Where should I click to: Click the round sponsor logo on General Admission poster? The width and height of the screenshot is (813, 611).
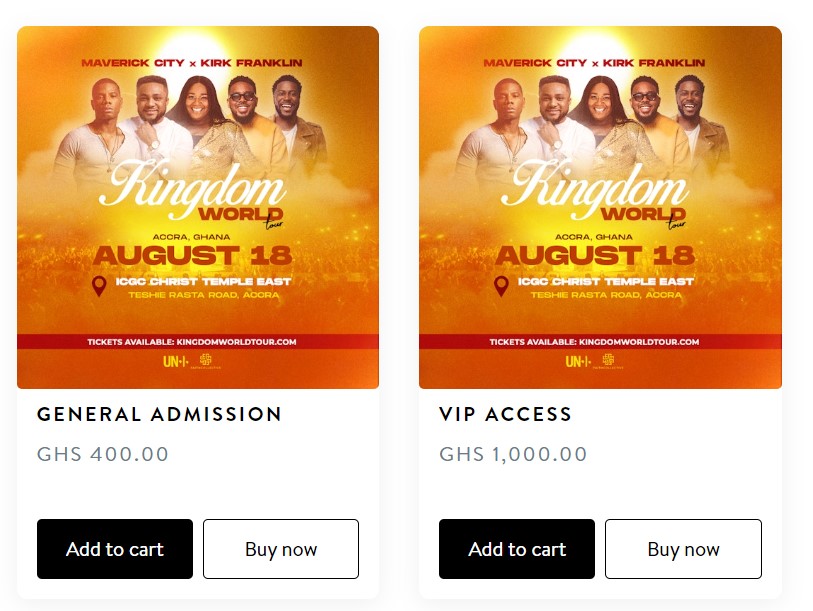coord(206,360)
